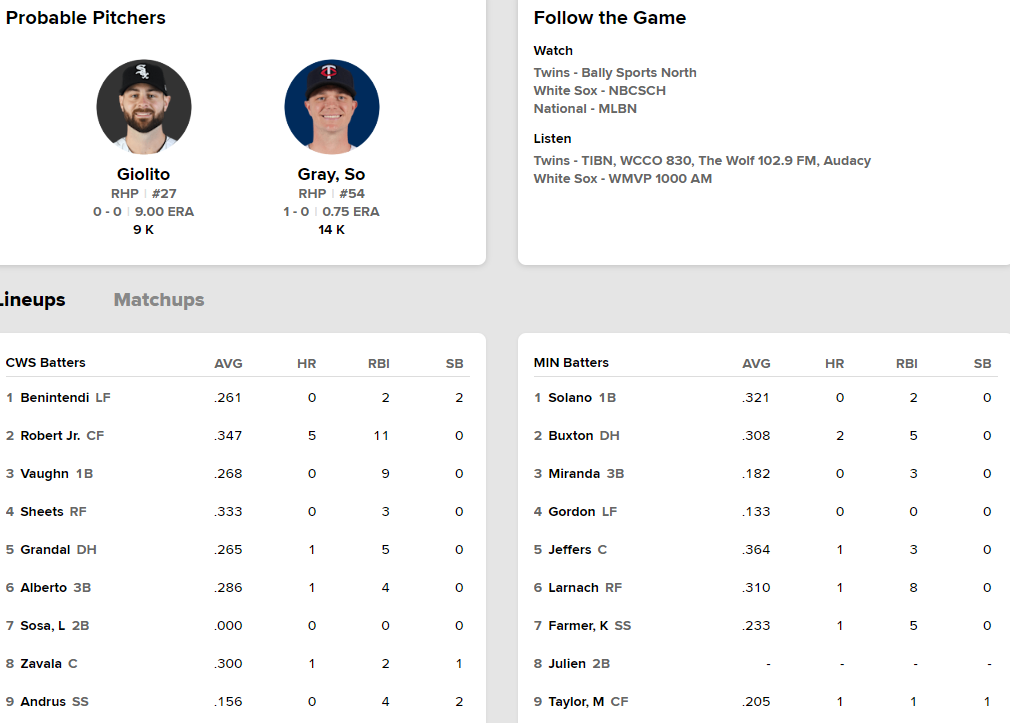1010x723 pixels.
Task: Click Solano in the MIN batters list
Action: [x=570, y=398]
